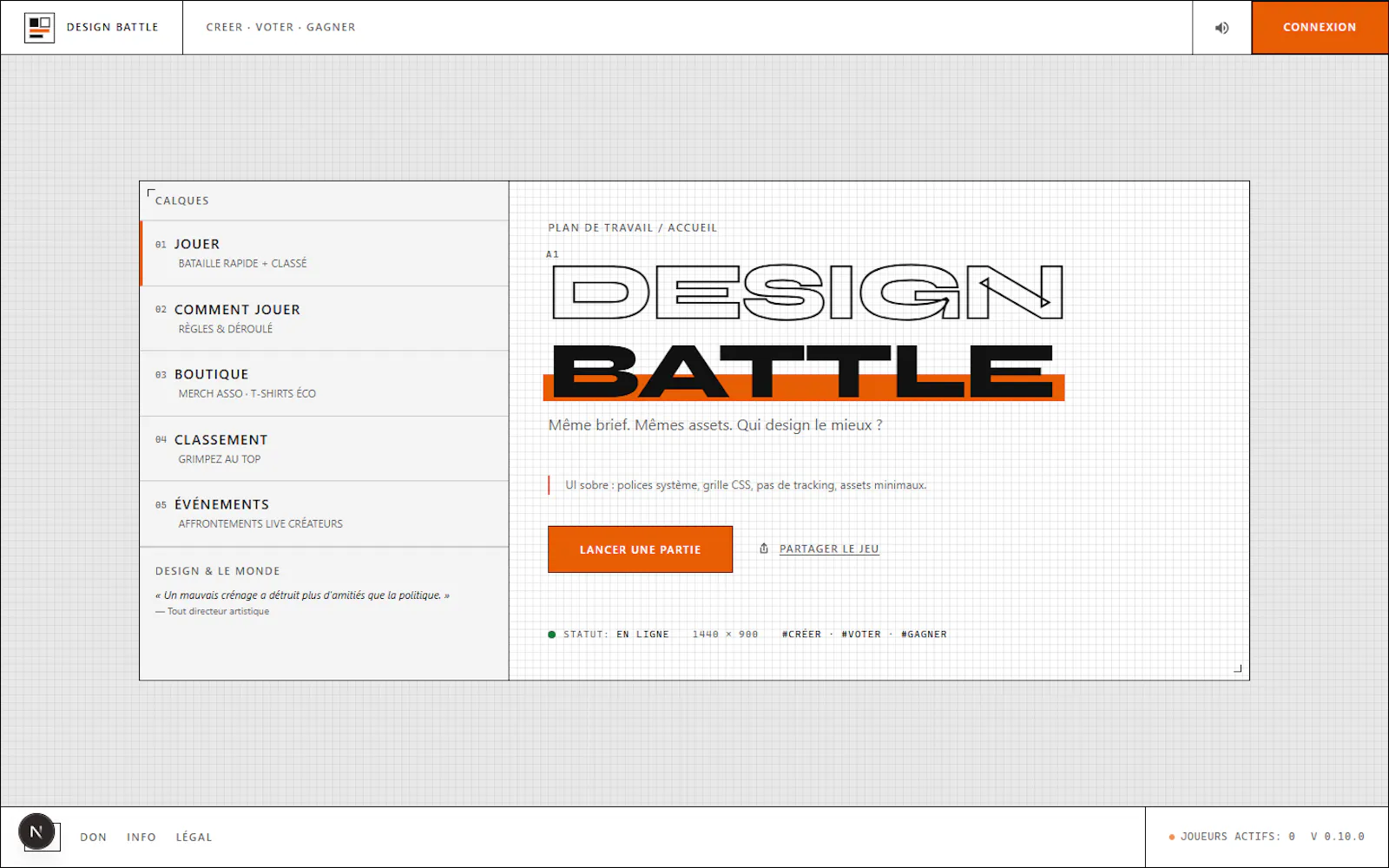Select the 01 Jouer layer item
This screenshot has height=868, width=1389.
pyautogui.click(x=325, y=253)
